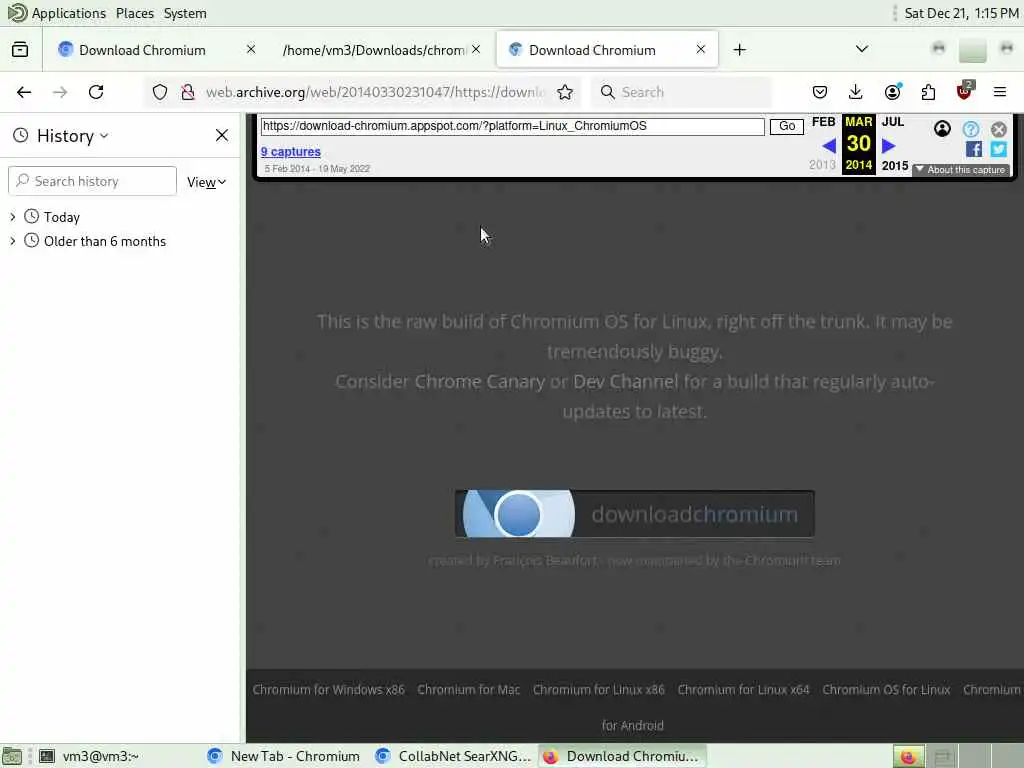
Task: Select the FEB capture month
Action: coord(824,122)
